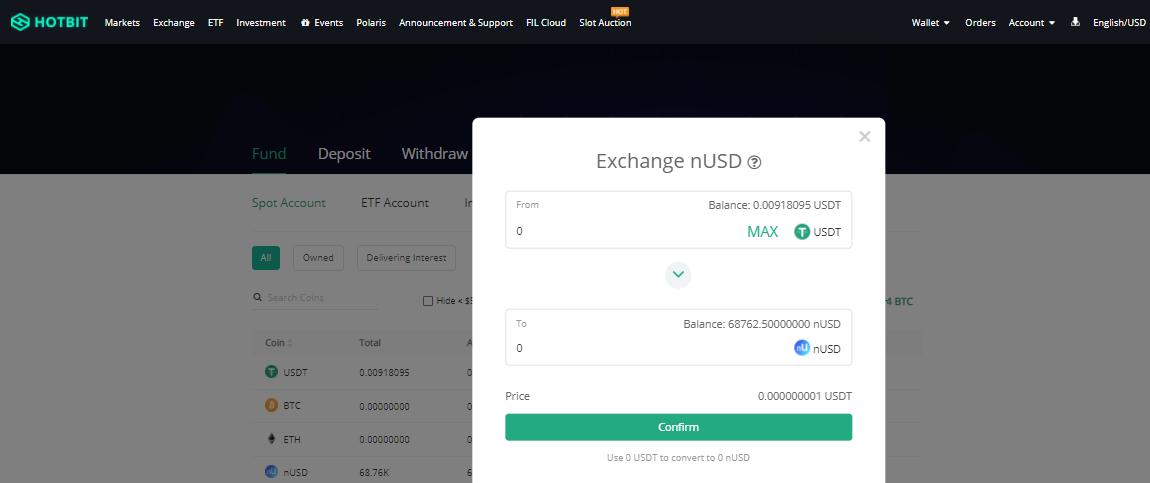Click the BTC total 0.00000000 cell

(x=384, y=406)
